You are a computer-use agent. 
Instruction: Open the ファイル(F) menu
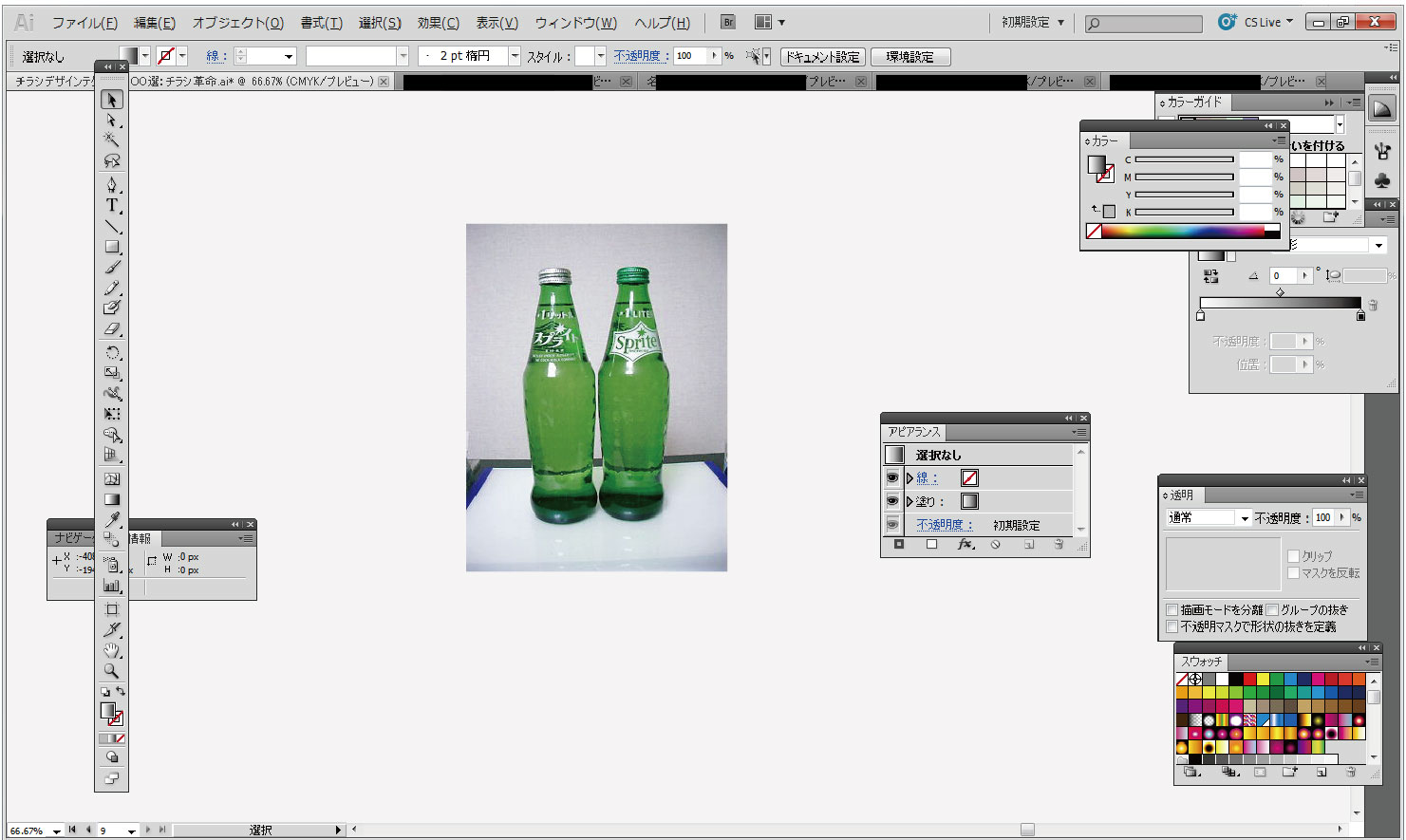tap(85, 23)
